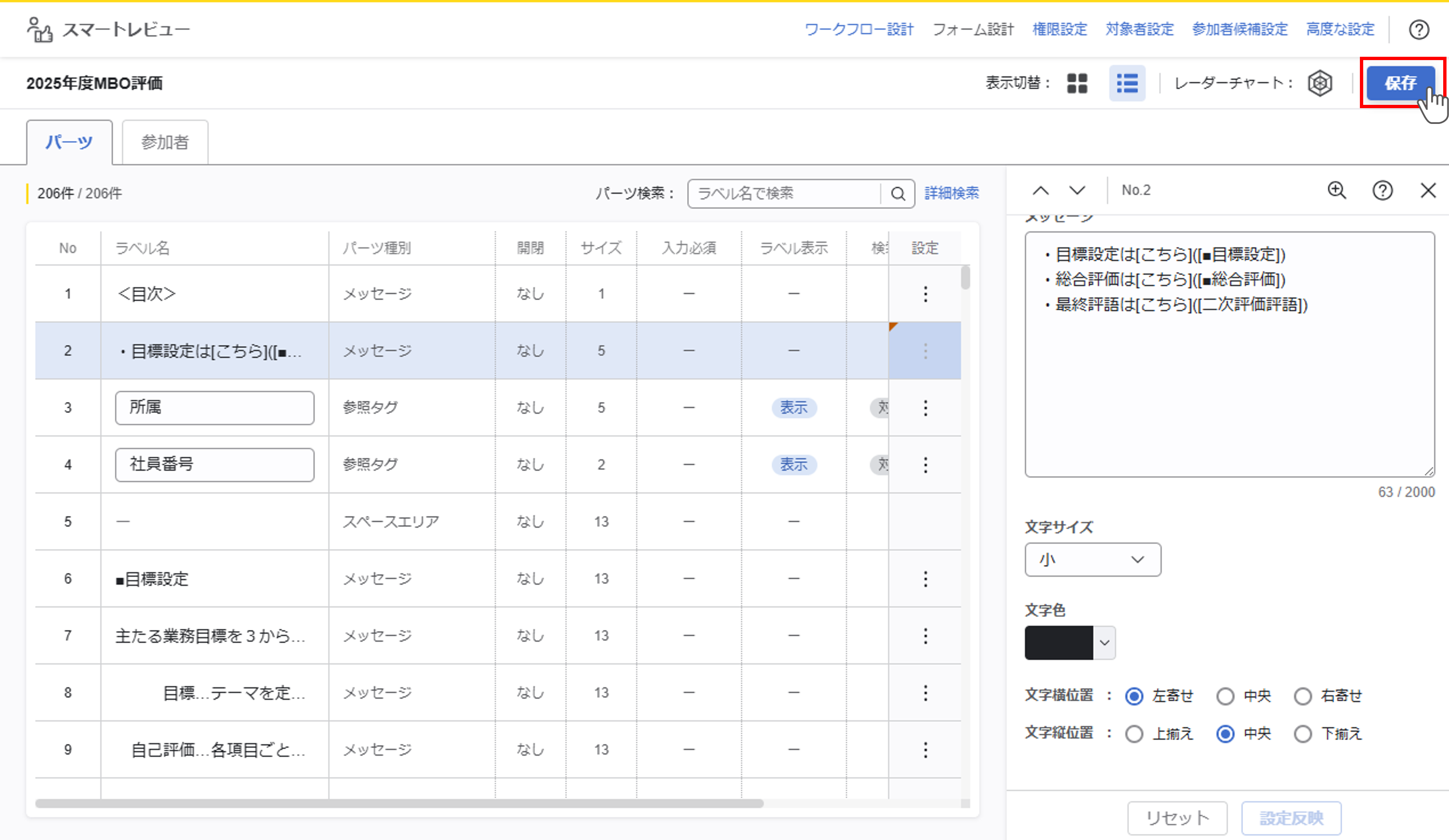Close the No.2 detail panel
The height and width of the screenshot is (840, 1449).
tap(1428, 190)
